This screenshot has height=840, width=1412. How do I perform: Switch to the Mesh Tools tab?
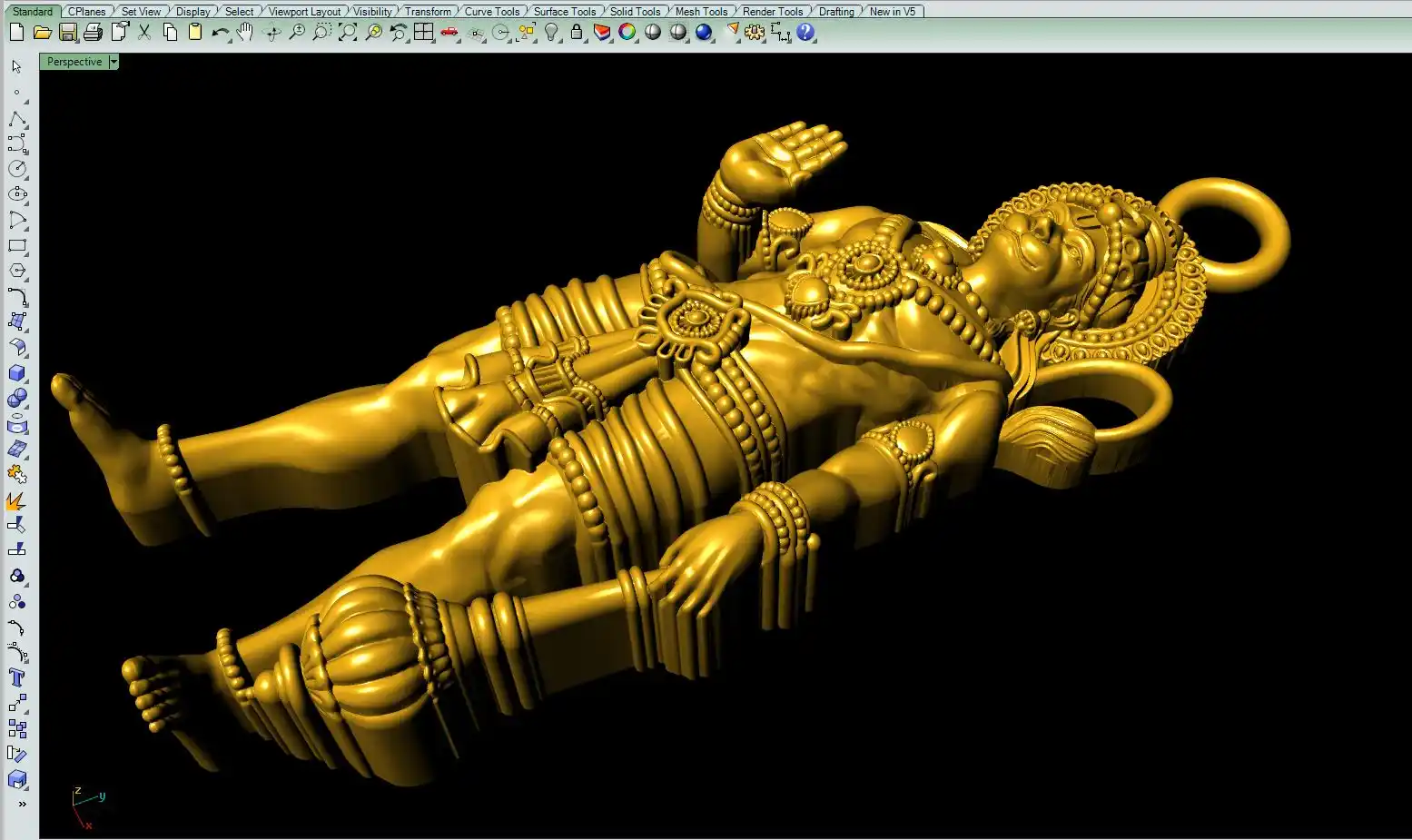point(701,12)
